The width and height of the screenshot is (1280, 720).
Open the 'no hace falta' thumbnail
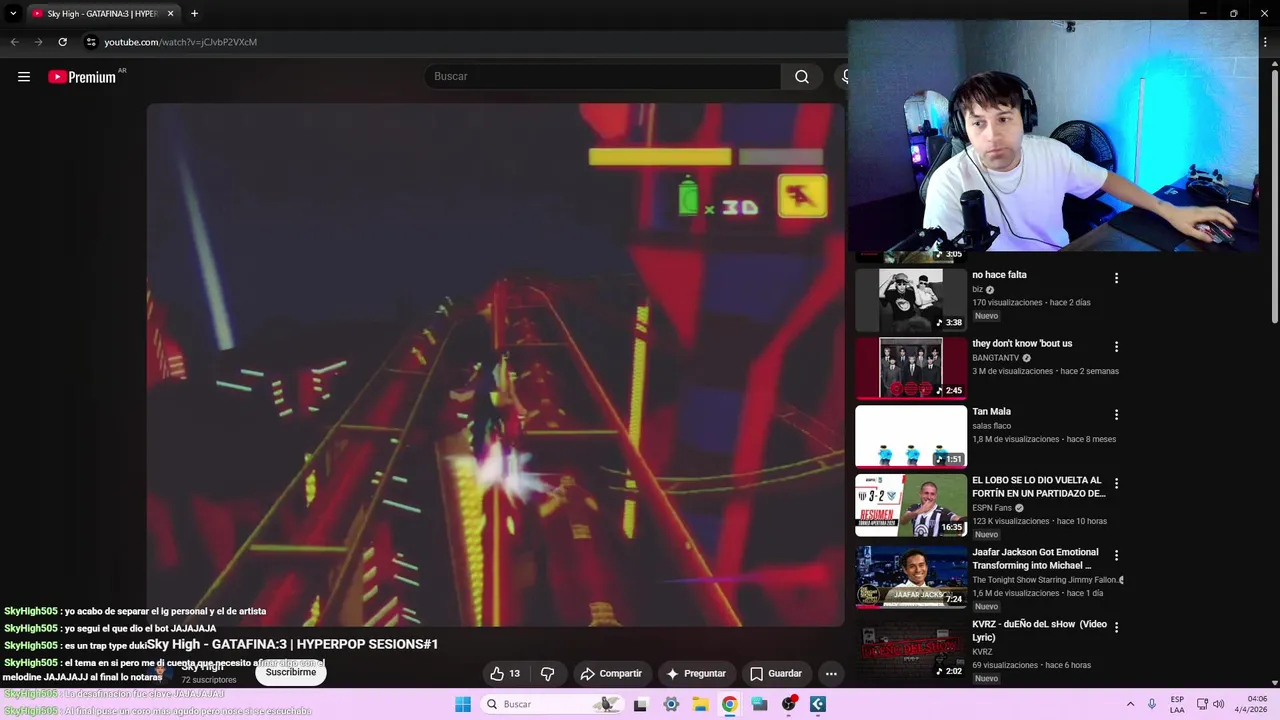click(x=911, y=300)
